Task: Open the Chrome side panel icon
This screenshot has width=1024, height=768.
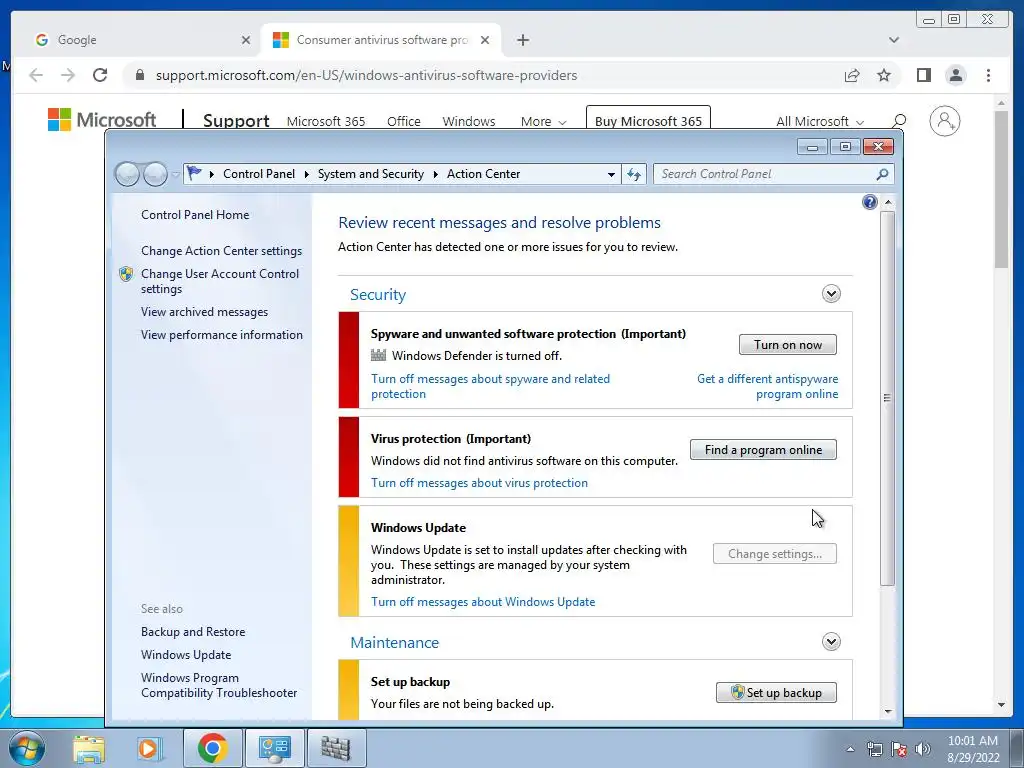Action: point(923,75)
